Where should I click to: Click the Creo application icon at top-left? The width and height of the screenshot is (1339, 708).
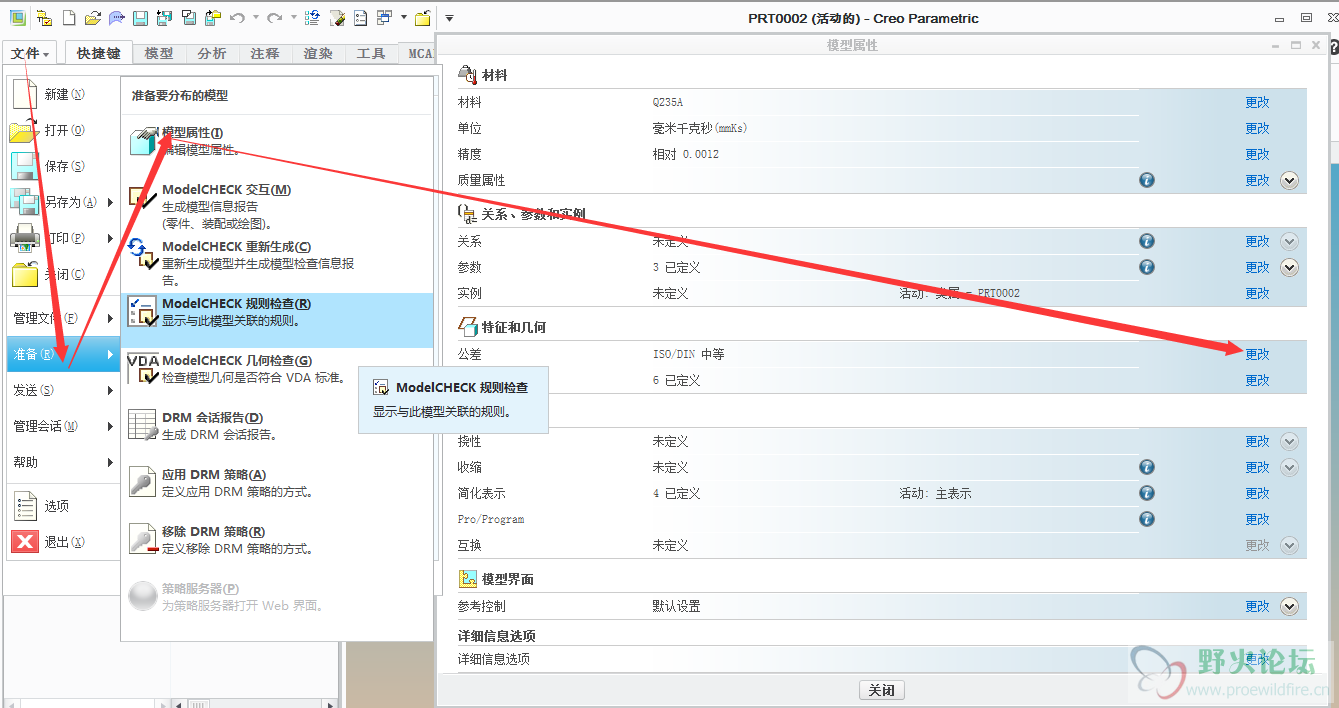pyautogui.click(x=17, y=18)
